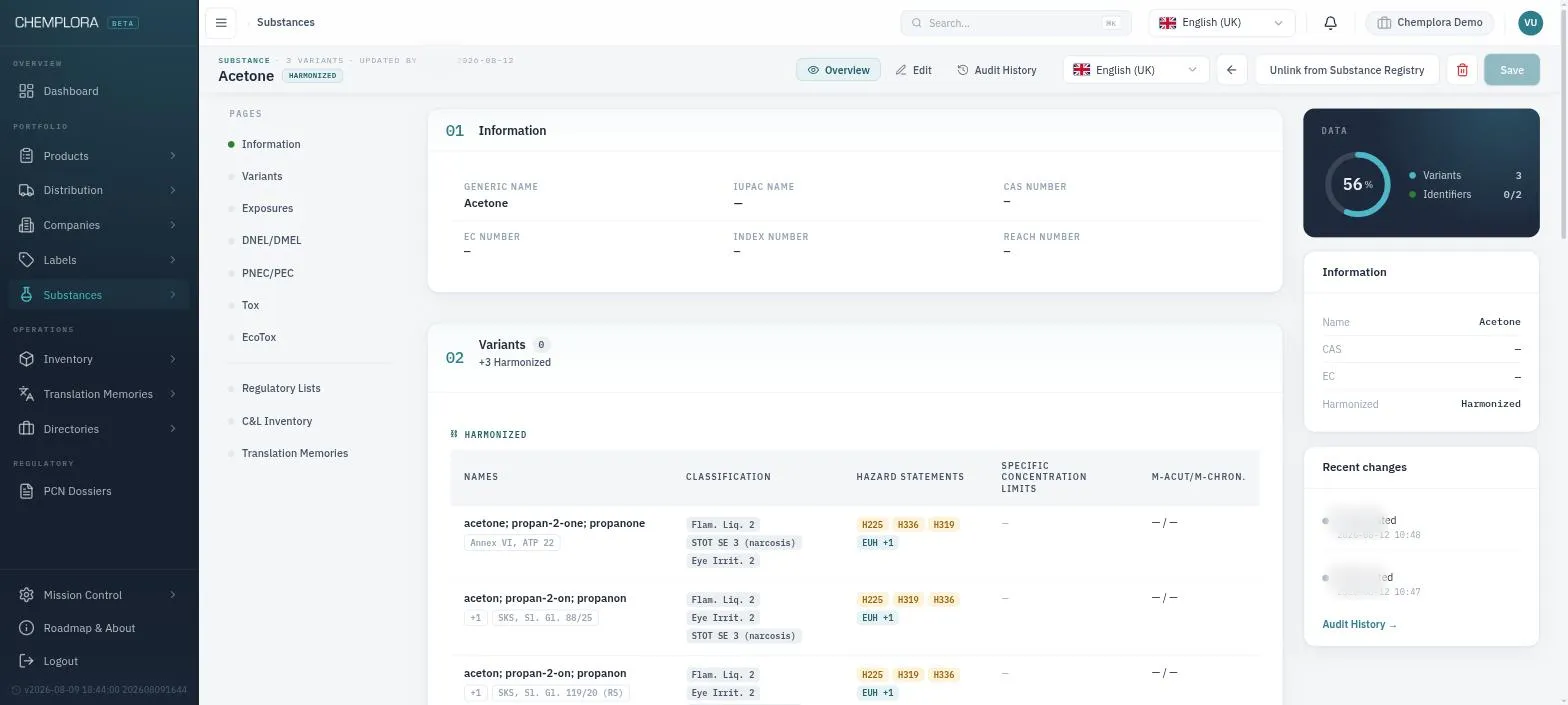The height and width of the screenshot is (705, 1568).
Task: Click the magnifier icon in search
Action: (x=917, y=23)
